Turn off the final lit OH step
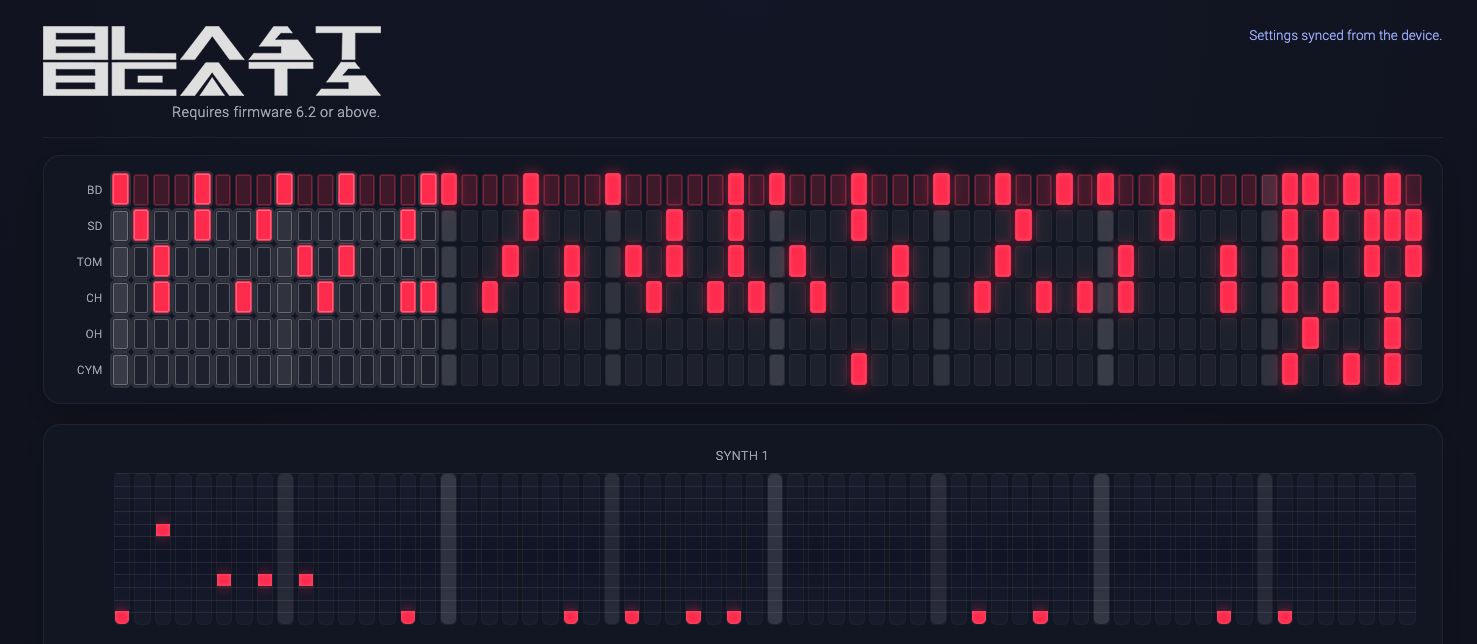1477x644 pixels. 1392,333
